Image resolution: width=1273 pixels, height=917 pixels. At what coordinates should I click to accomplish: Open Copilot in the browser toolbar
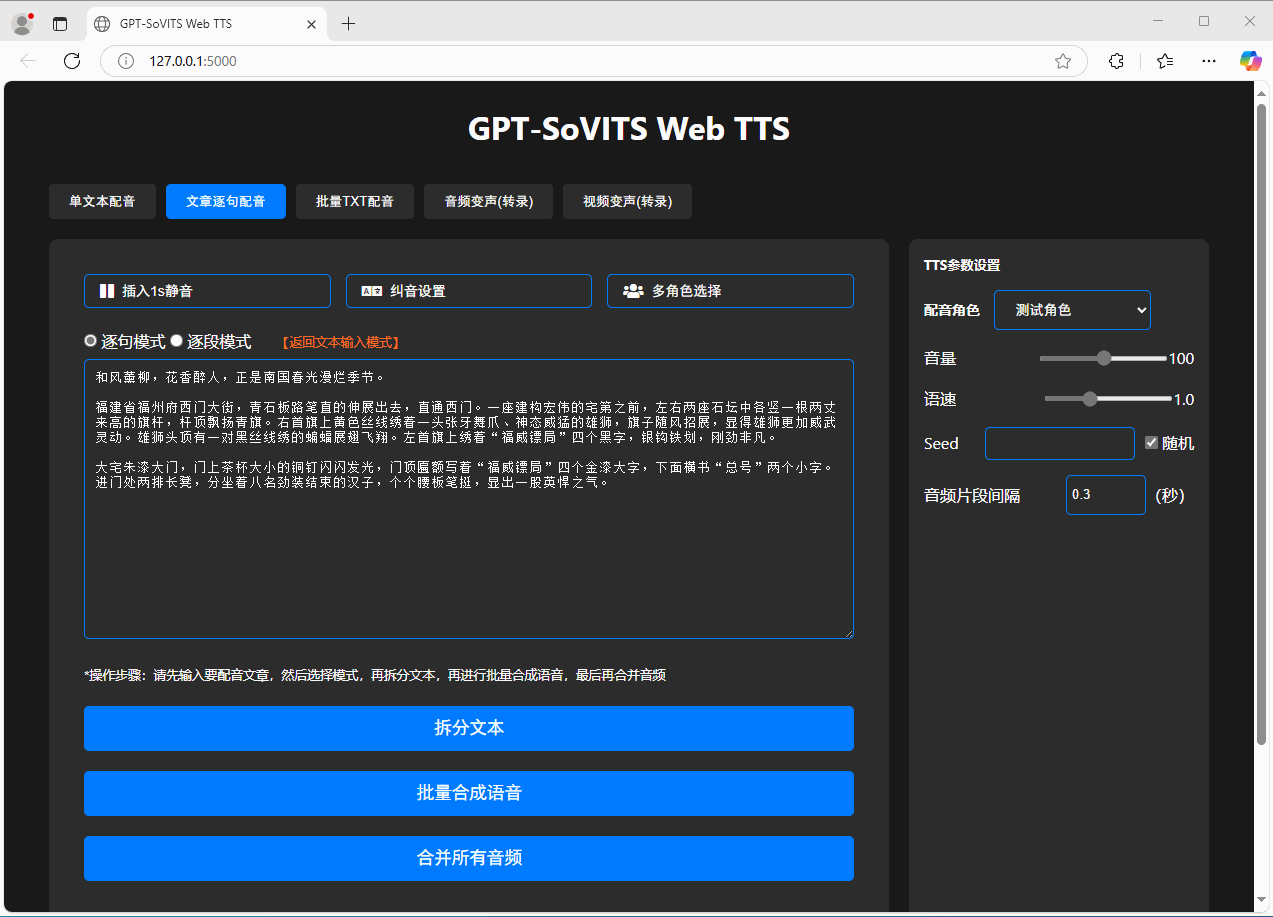point(1250,60)
